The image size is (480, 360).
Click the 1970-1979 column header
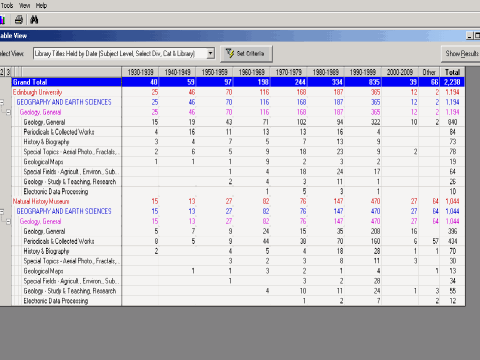[288, 72]
